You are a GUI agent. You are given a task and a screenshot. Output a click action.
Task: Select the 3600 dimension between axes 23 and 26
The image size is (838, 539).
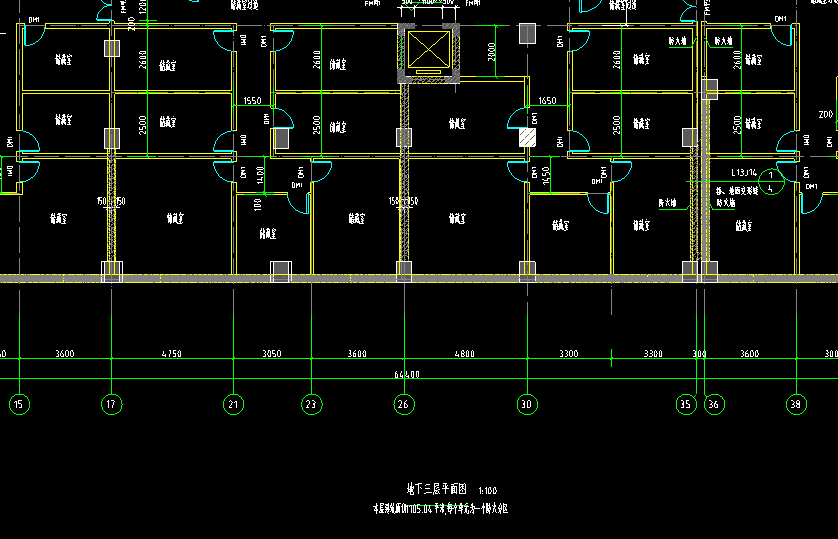pyautogui.click(x=357, y=354)
